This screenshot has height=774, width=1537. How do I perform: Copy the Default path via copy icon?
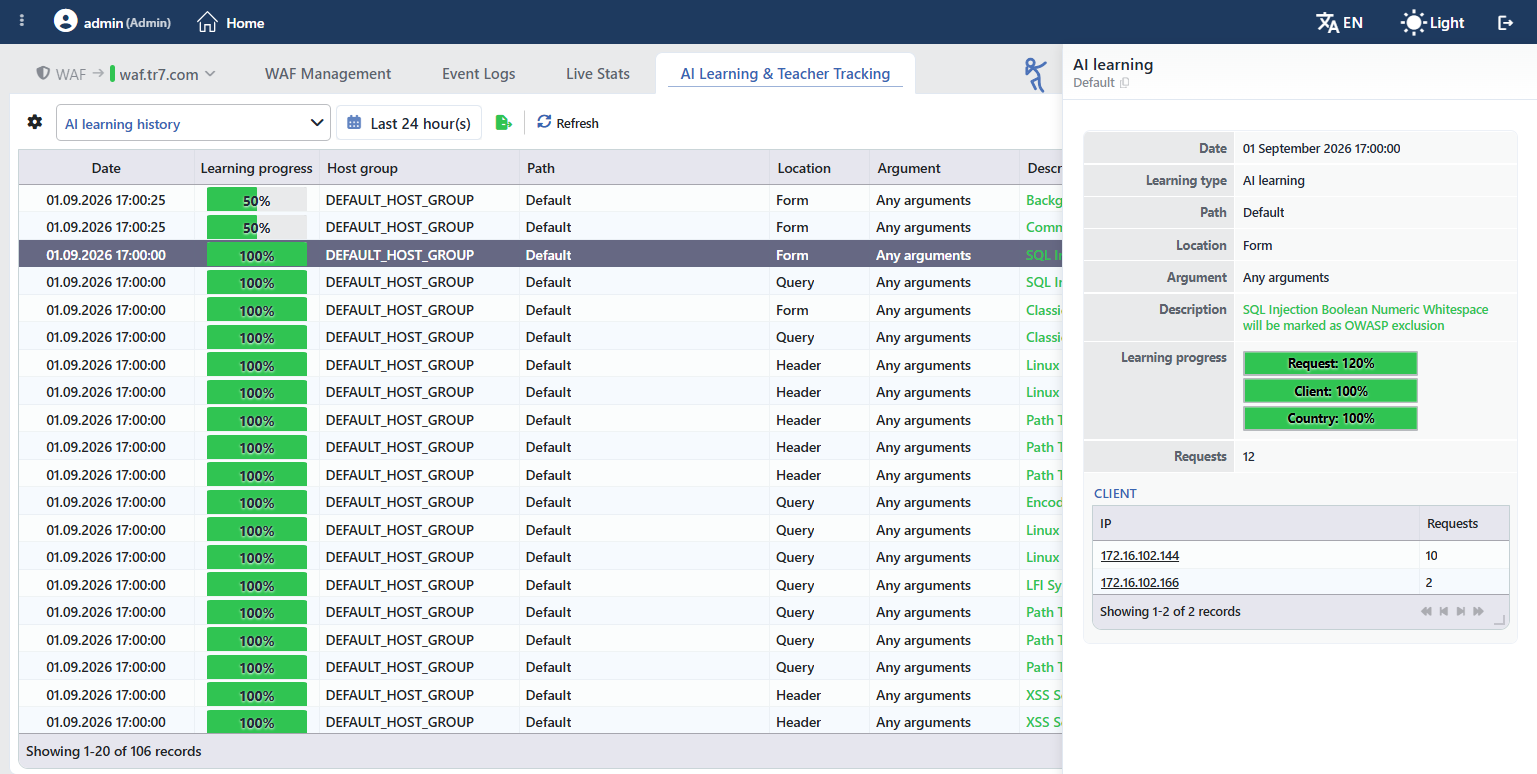tap(1125, 83)
